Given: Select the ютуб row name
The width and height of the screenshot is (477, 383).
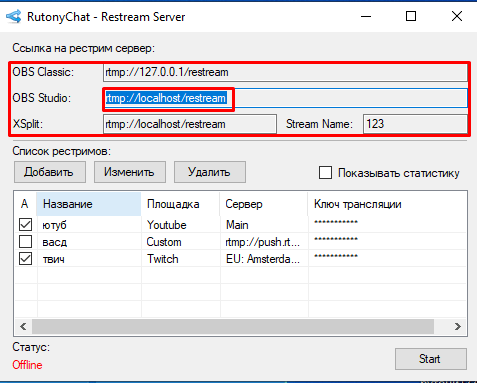Looking at the screenshot, I should (54, 225).
